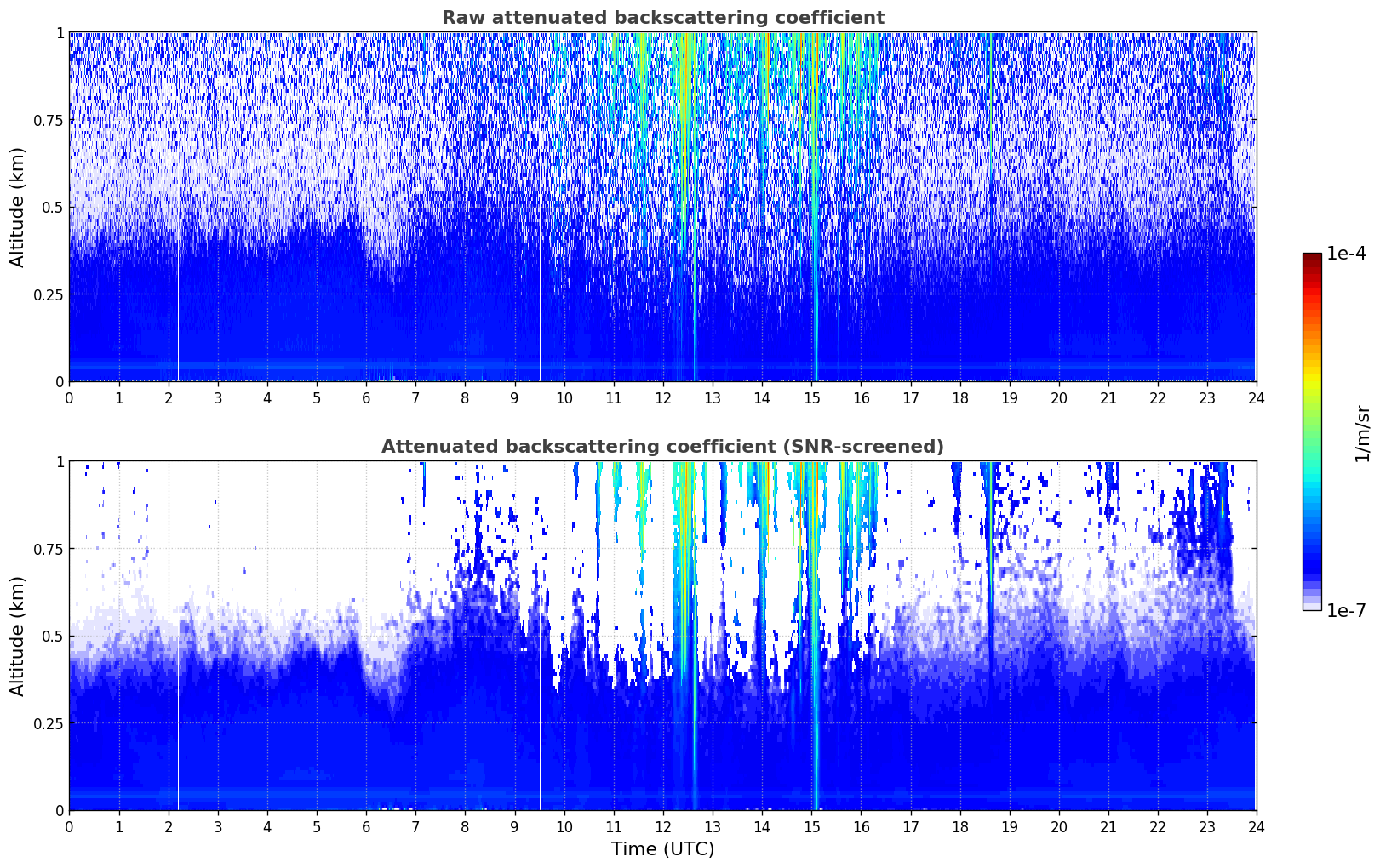Click the '0.25' altitude tick of the raw plot
This screenshot has height=868, width=1380.
coord(50,294)
